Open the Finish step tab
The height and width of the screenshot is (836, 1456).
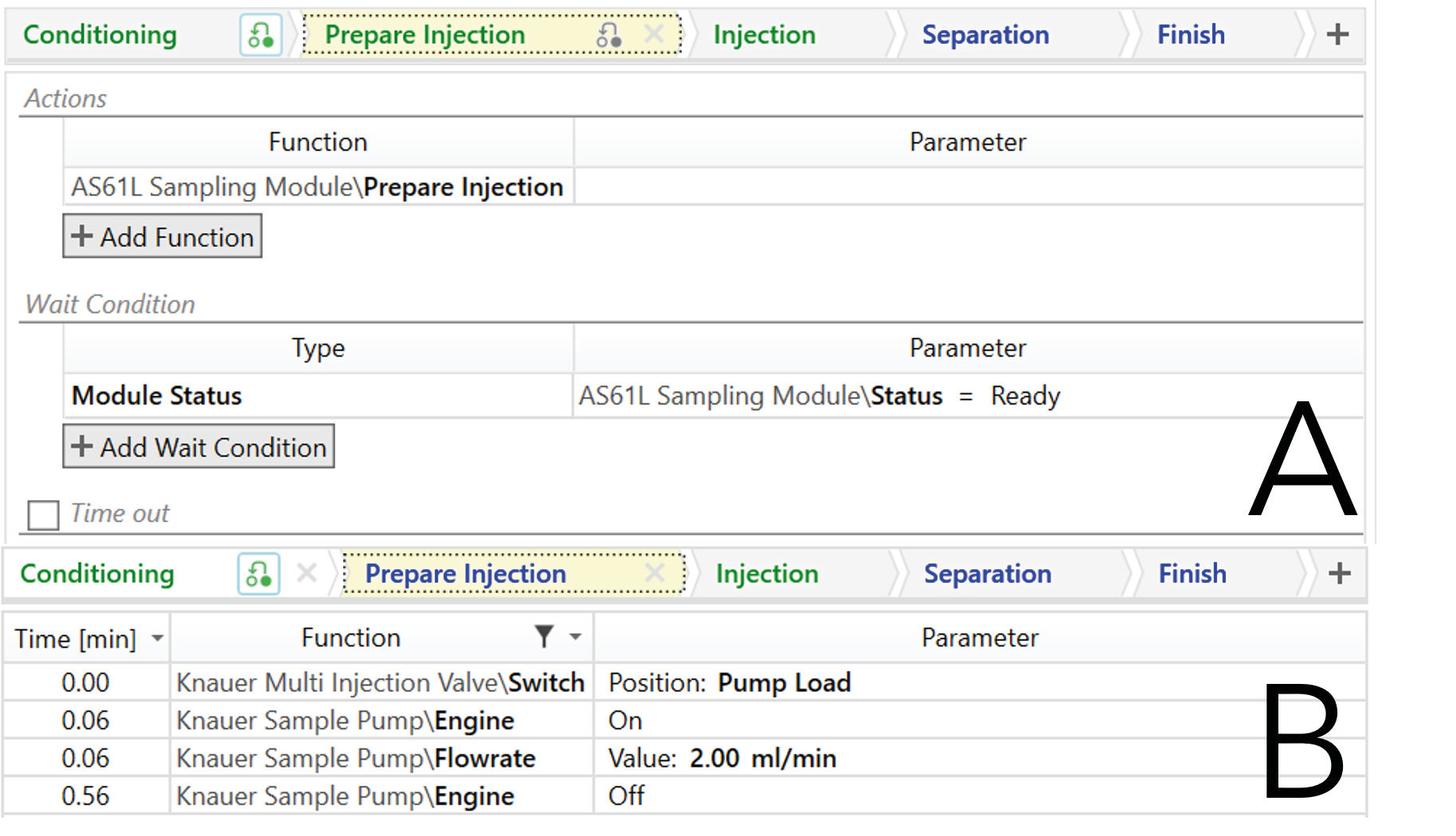[1190, 34]
